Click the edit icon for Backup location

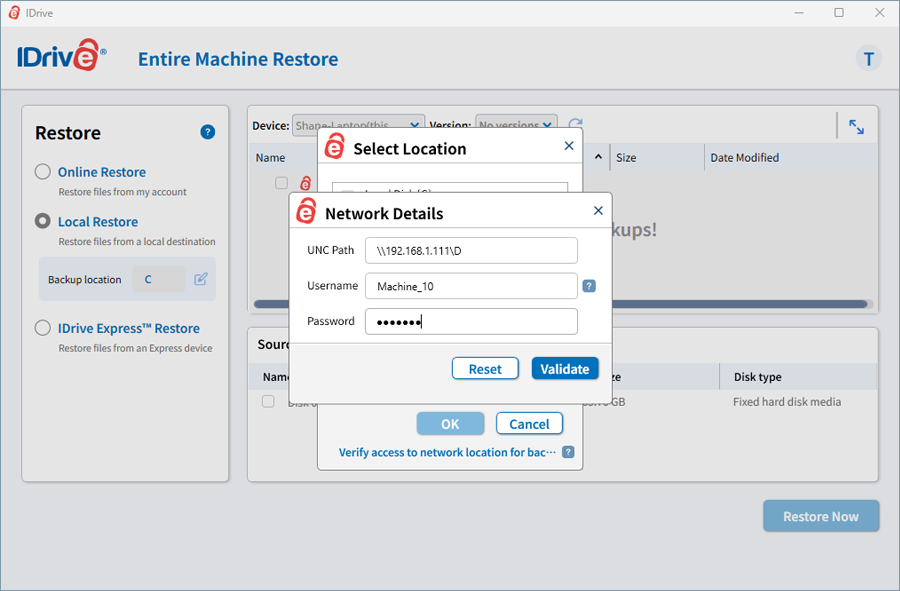tap(201, 279)
